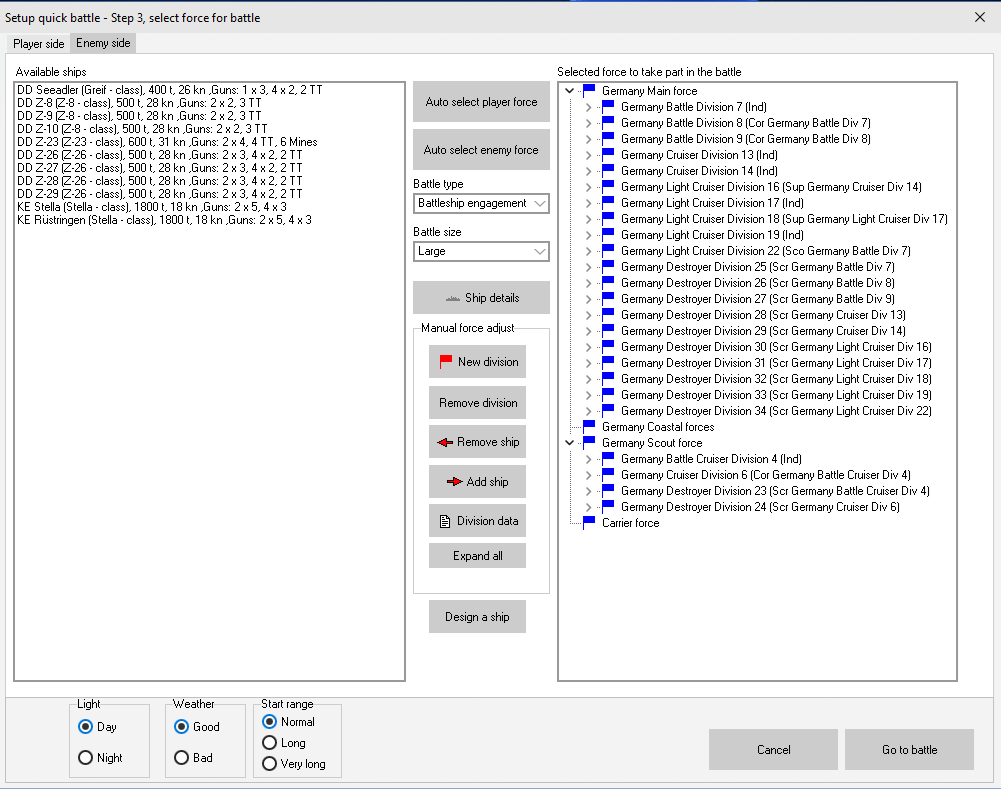Select Normal start range
The image size is (1001, 789).
point(269,721)
